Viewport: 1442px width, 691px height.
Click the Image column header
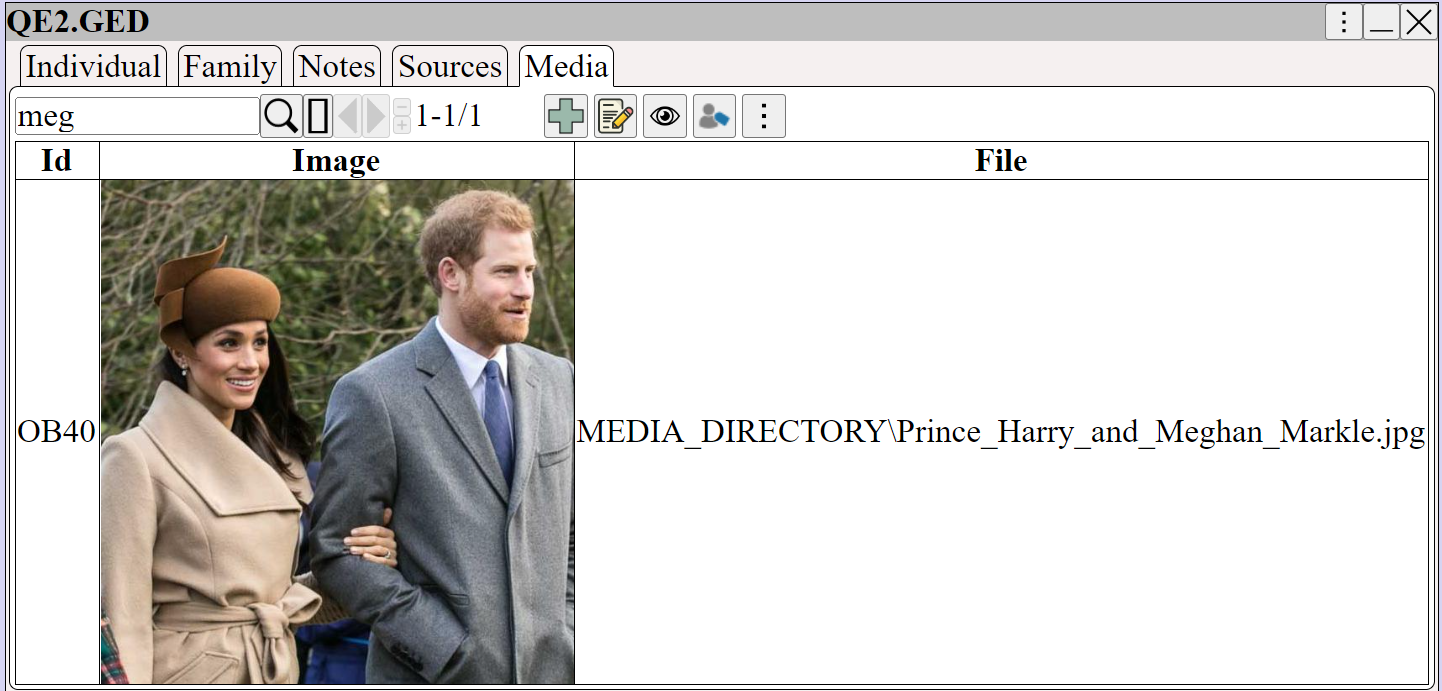click(337, 161)
